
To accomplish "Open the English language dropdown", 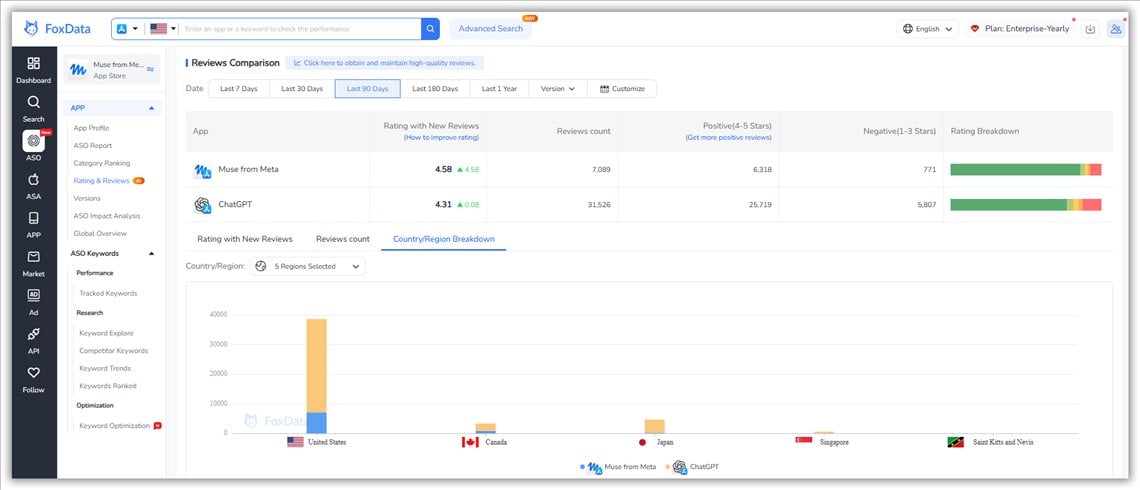I will tap(928, 29).
